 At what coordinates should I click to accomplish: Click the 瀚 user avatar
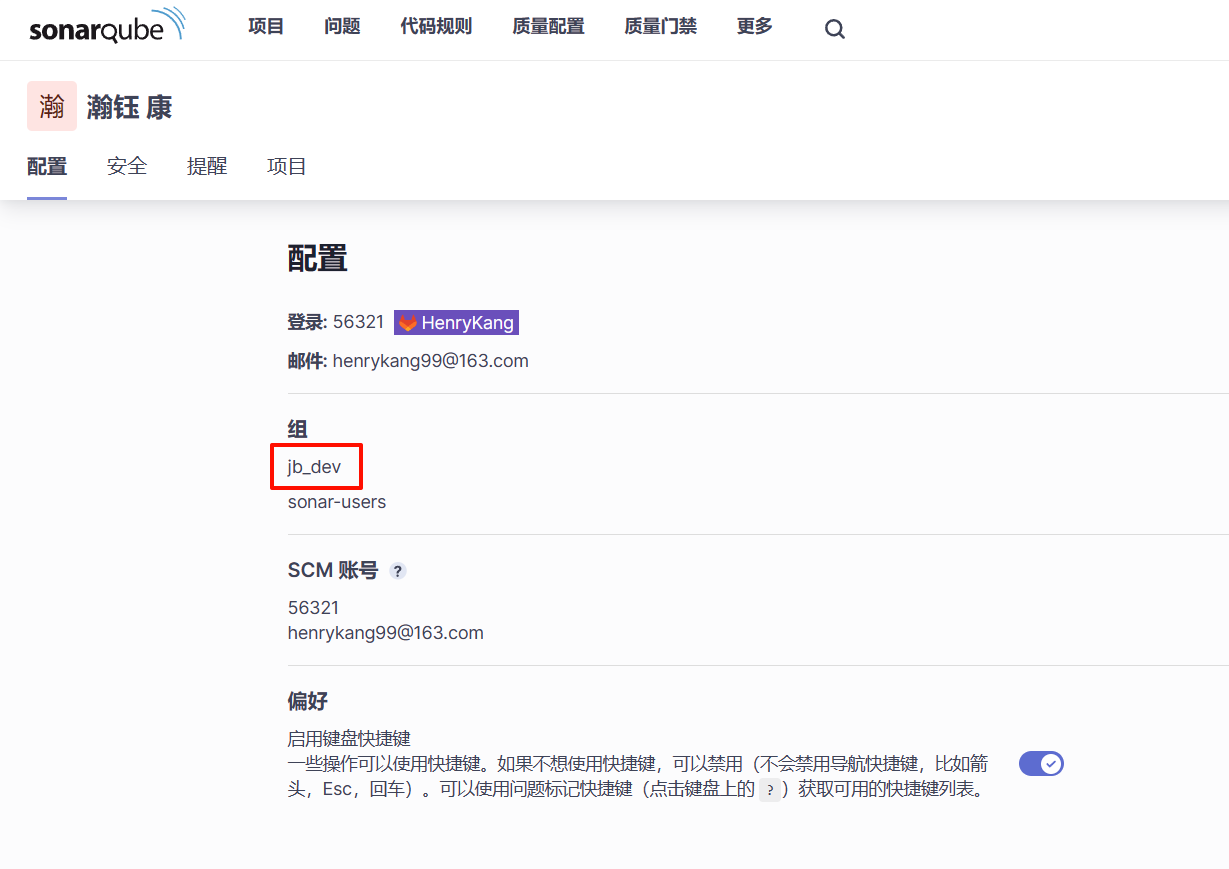pos(52,107)
